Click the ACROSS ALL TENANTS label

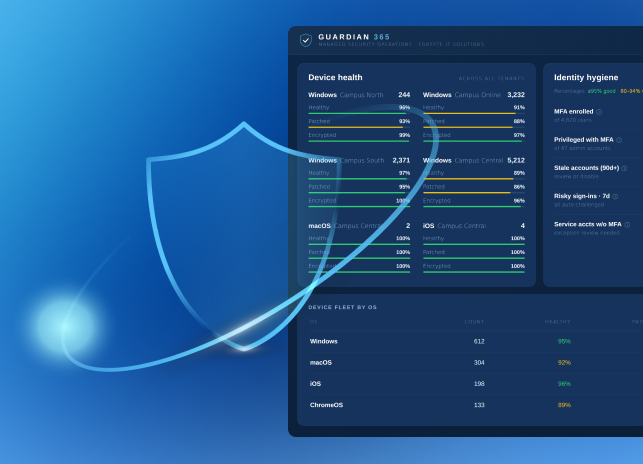491,78
